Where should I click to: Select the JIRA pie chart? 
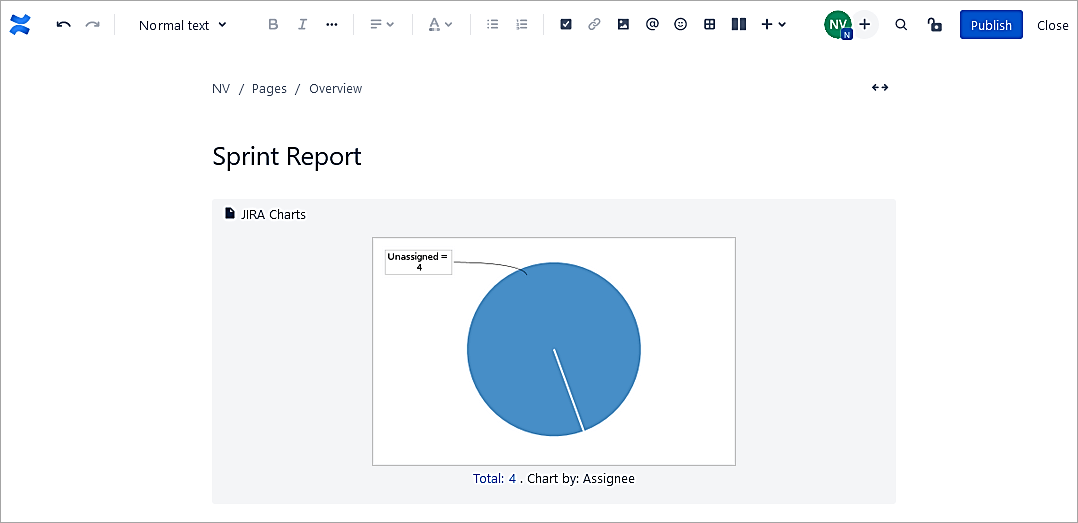pyautogui.click(x=553, y=350)
